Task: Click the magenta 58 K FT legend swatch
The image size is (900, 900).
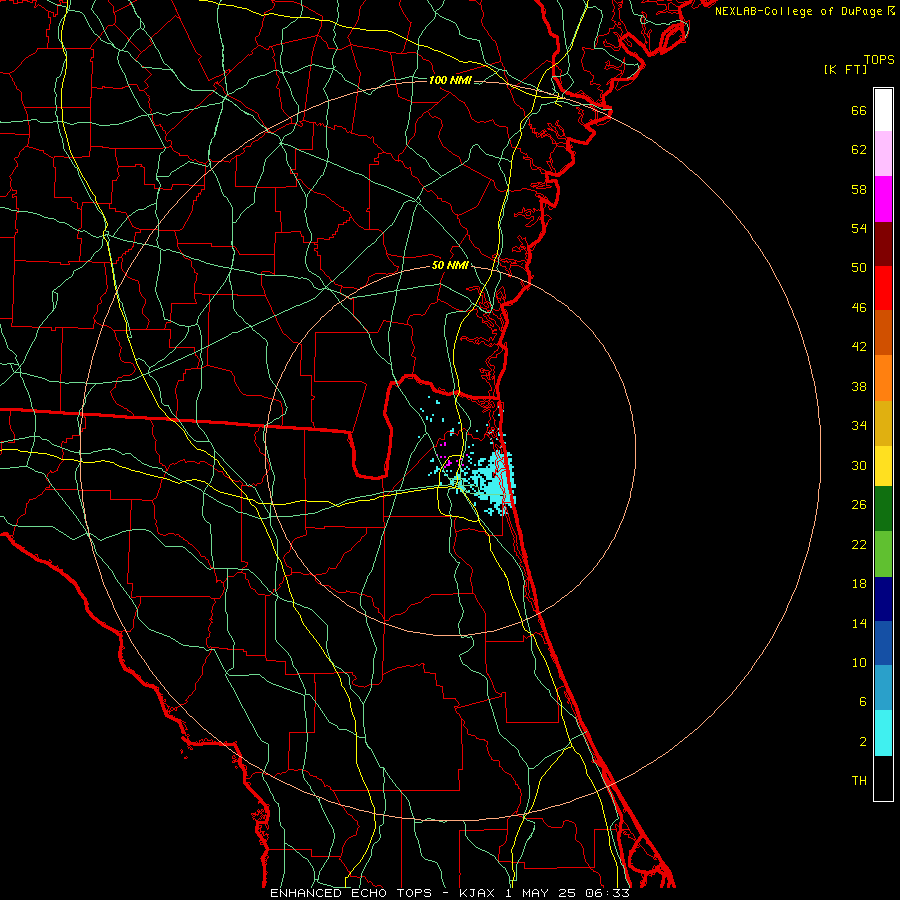Action: [883, 199]
